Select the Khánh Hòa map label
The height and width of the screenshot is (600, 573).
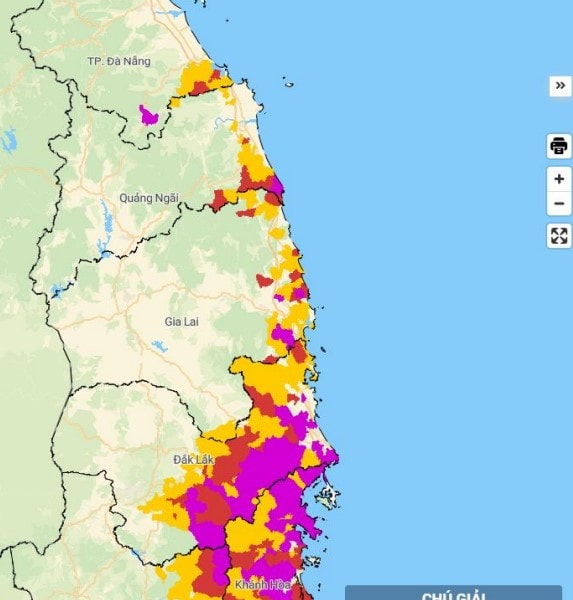[x=263, y=585]
